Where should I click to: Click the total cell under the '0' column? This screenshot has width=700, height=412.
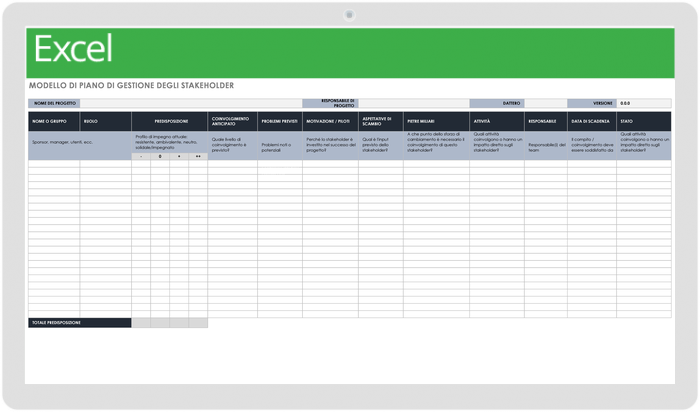(x=160, y=323)
